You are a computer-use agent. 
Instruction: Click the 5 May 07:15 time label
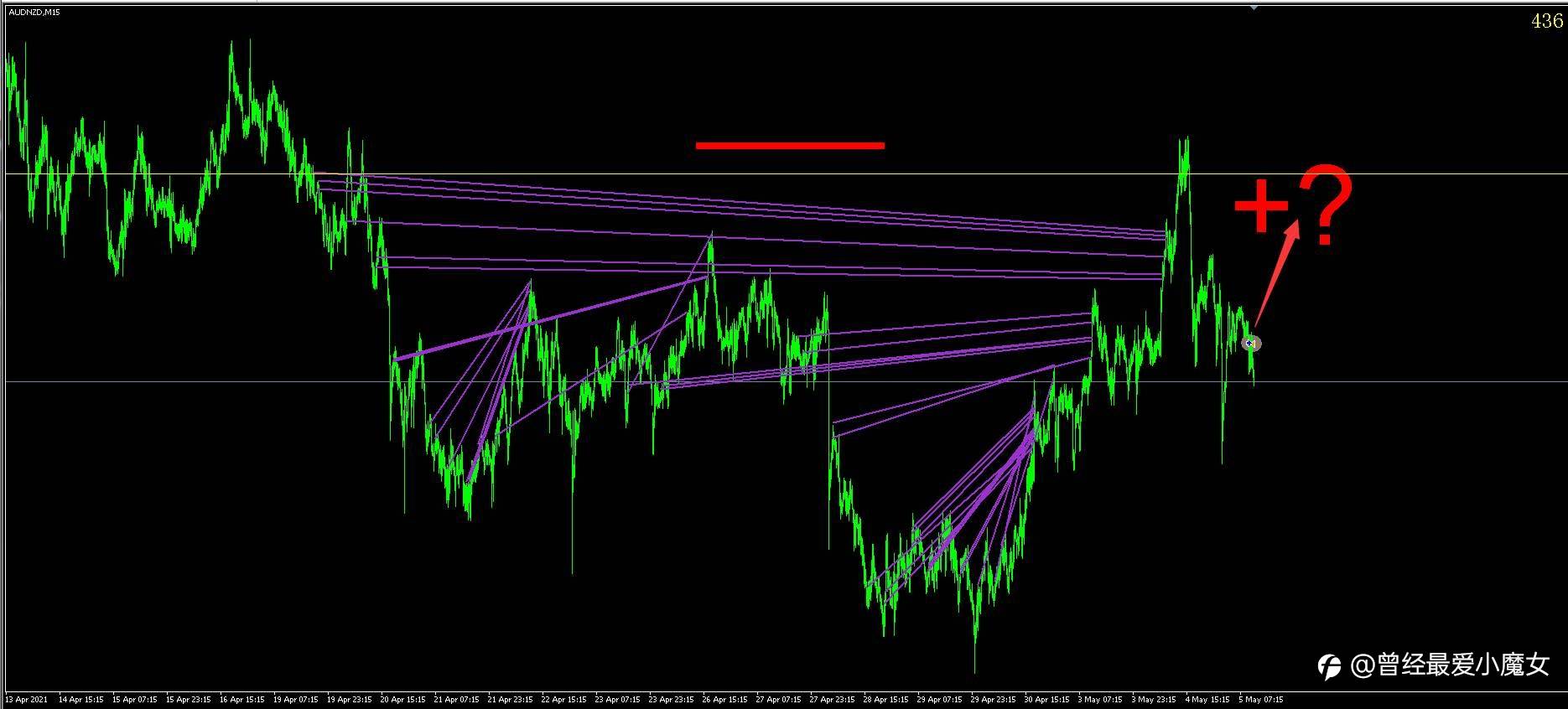click(x=1260, y=699)
